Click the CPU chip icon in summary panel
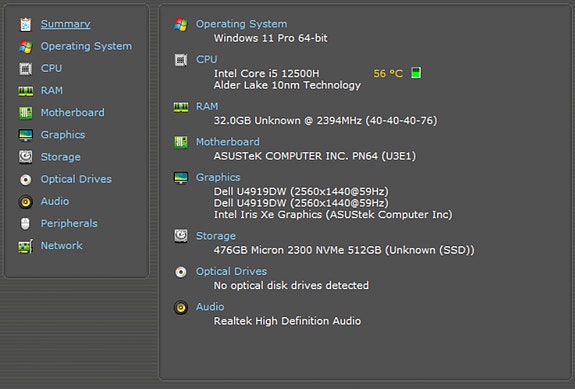This screenshot has height=389, width=575. point(181,60)
